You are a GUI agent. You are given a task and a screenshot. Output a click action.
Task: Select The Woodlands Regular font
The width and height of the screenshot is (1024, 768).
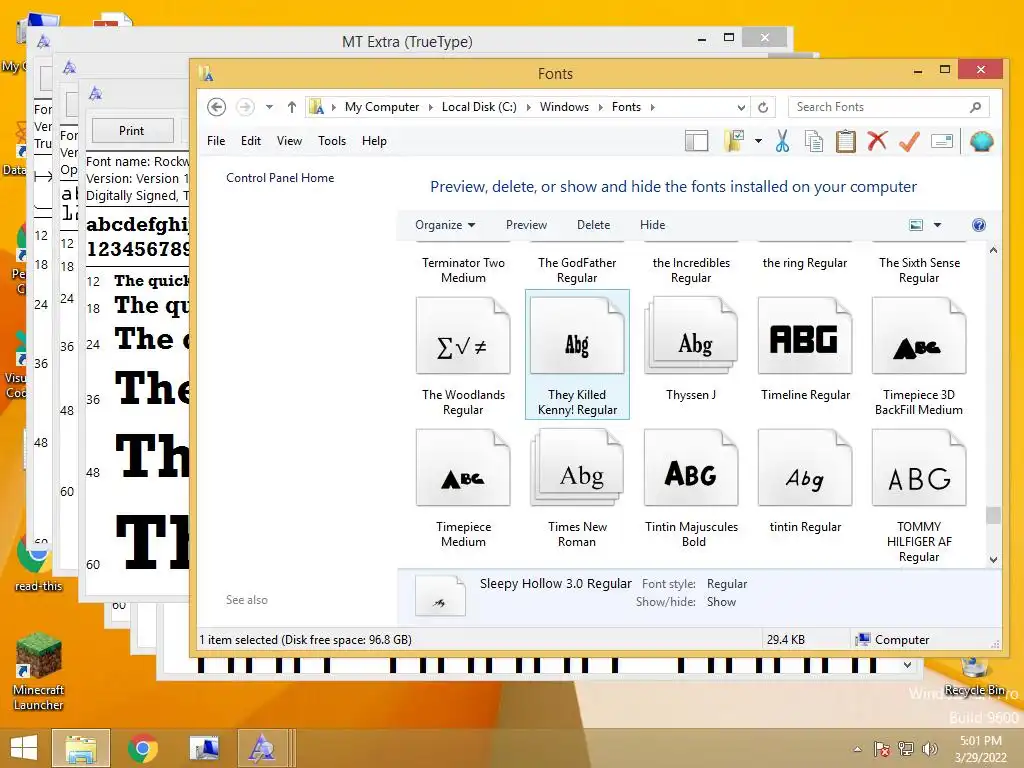click(x=463, y=356)
